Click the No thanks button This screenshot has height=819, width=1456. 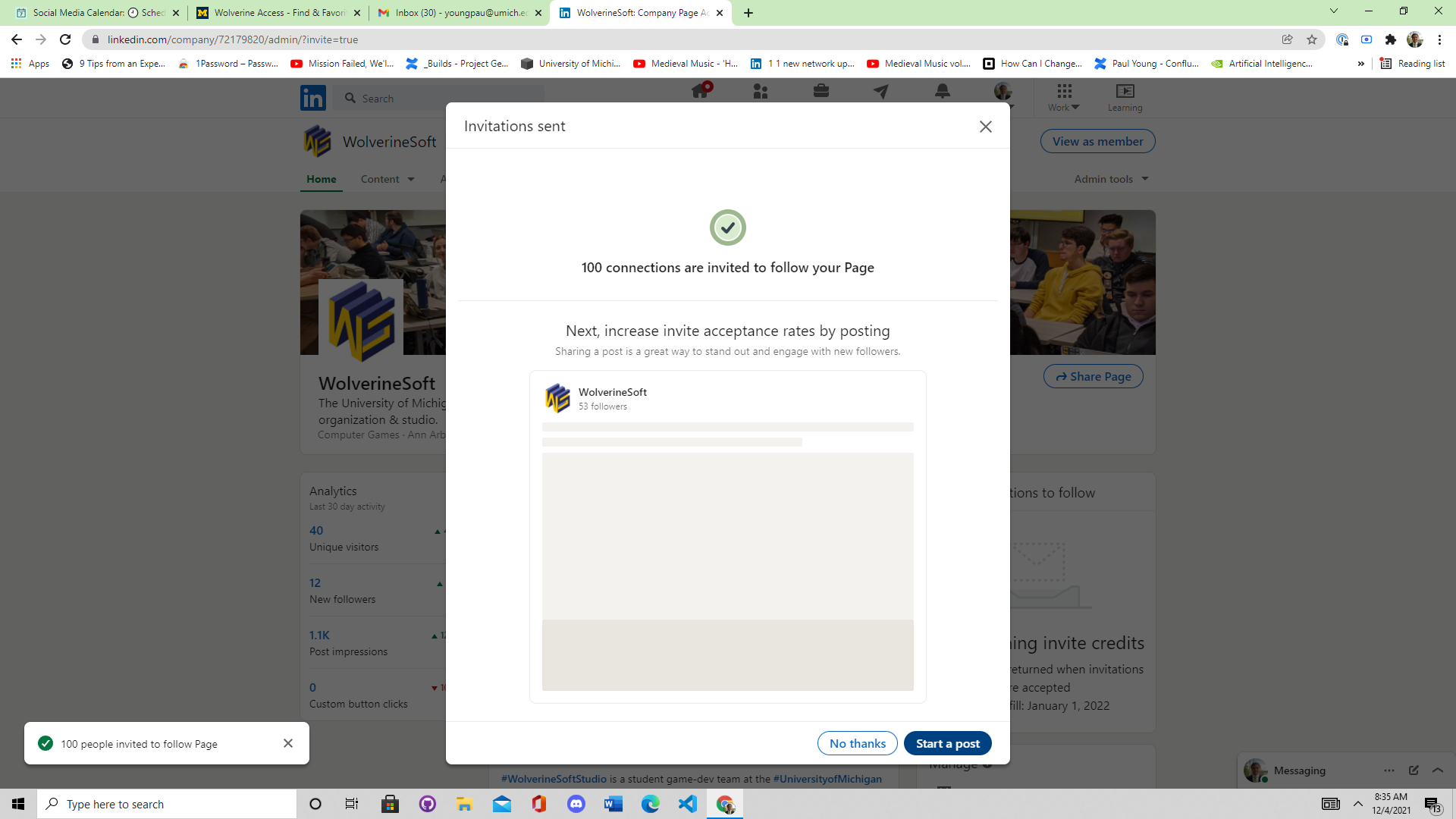pyautogui.click(x=857, y=743)
